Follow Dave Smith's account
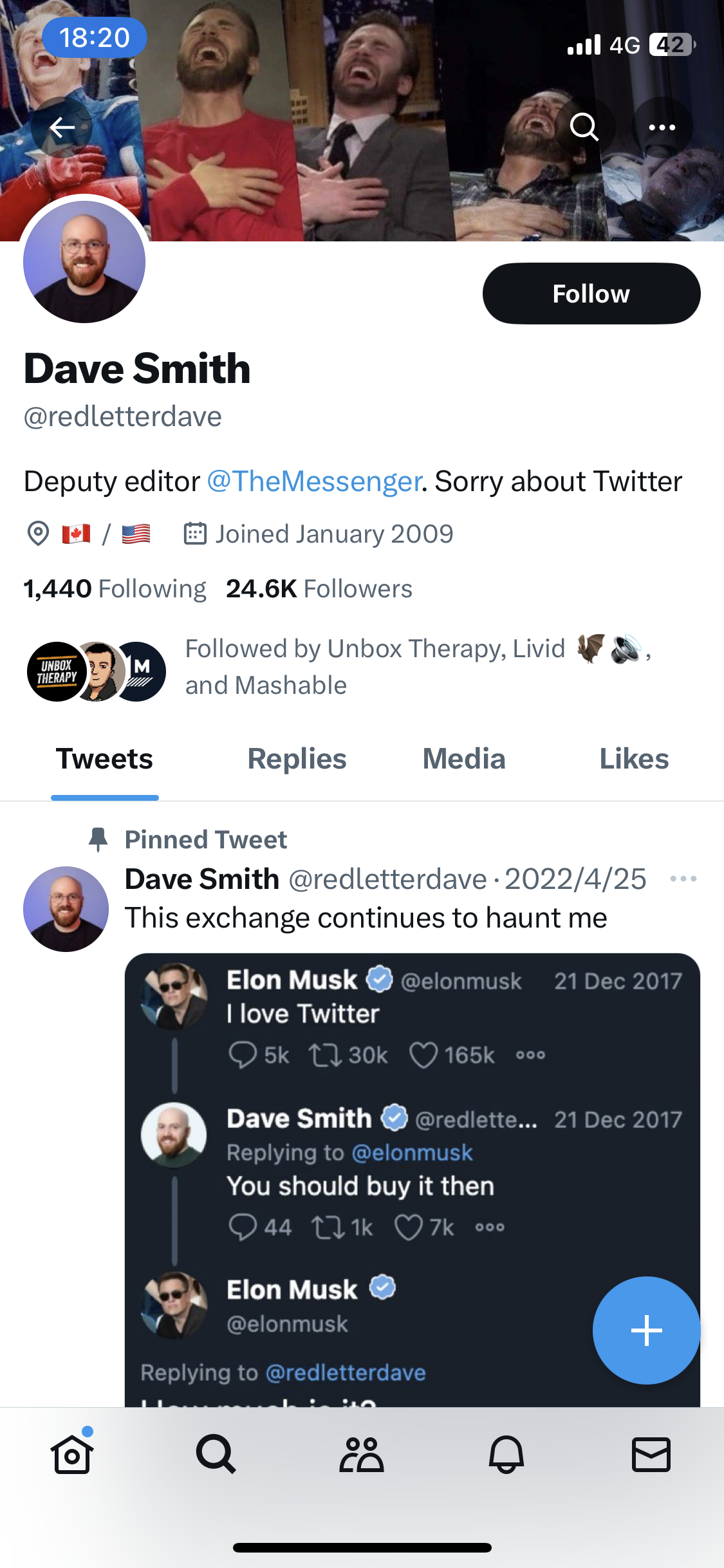 pos(591,294)
